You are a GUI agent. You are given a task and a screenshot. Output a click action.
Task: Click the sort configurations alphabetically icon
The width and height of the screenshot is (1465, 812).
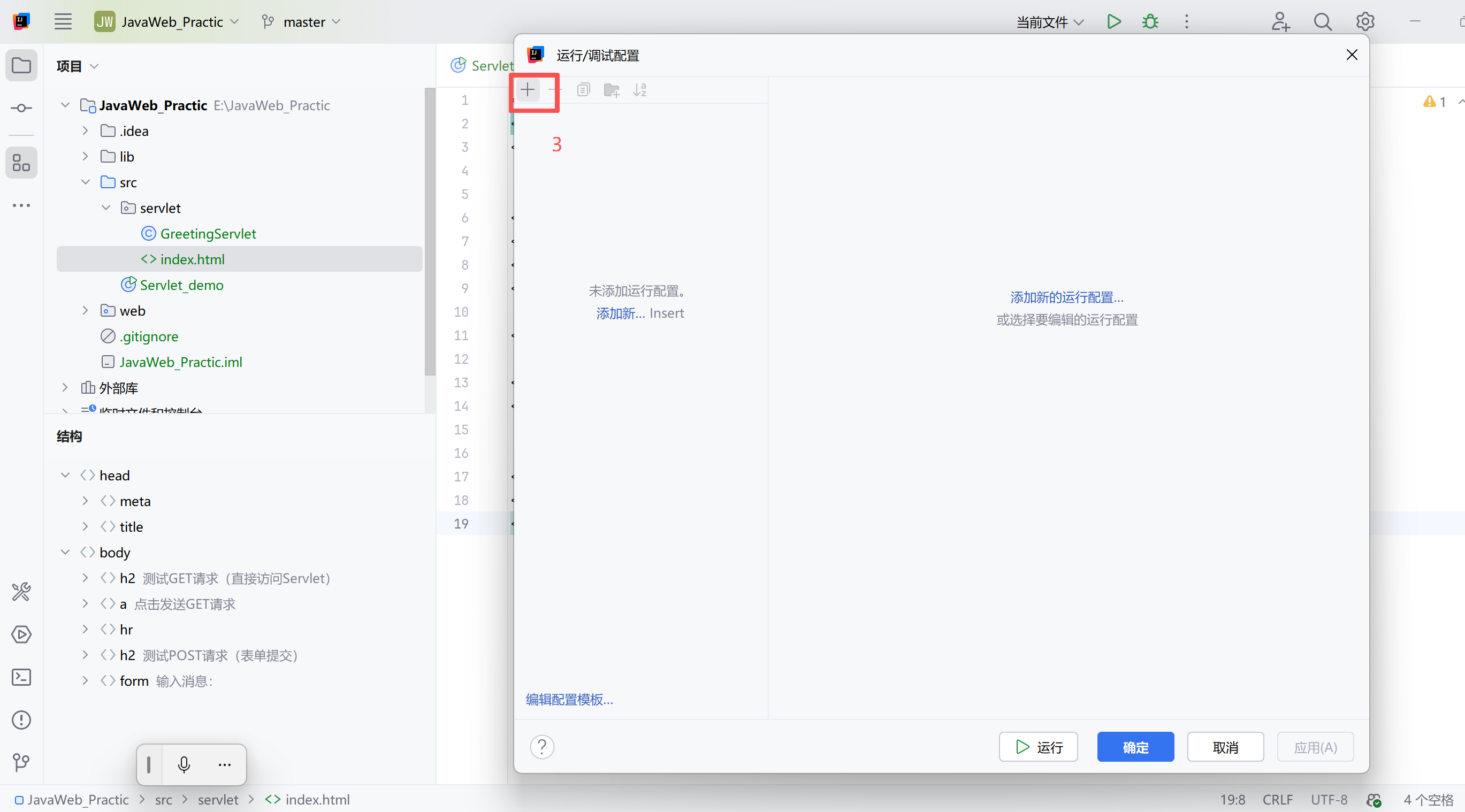(640, 90)
